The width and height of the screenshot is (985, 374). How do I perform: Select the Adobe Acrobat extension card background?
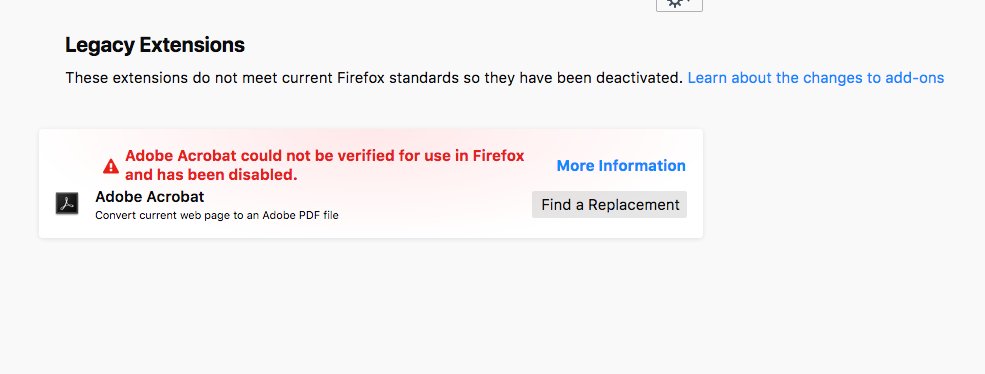pos(371,184)
